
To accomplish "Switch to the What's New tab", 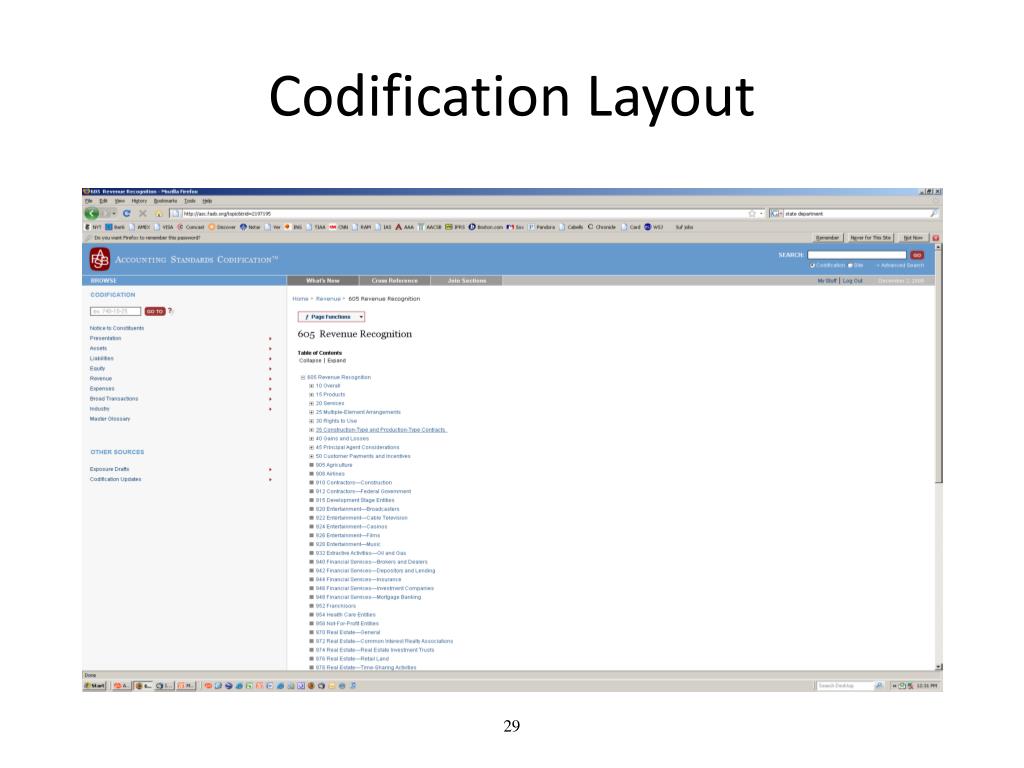I will 323,281.
